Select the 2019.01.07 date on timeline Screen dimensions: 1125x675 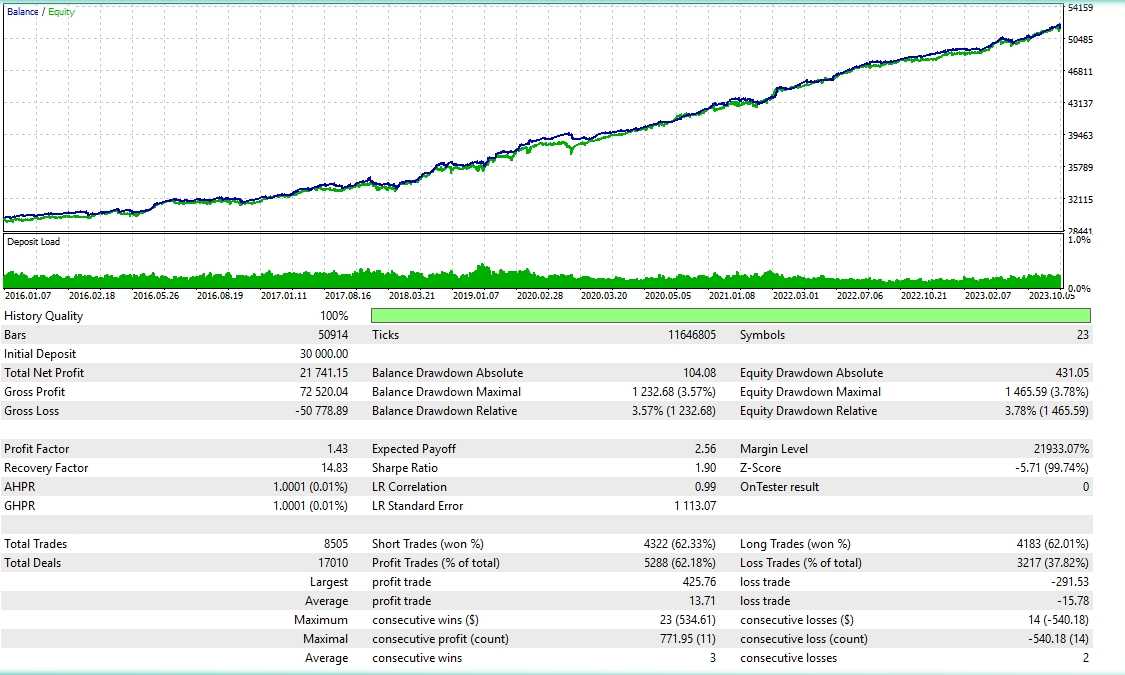[x=476, y=296]
